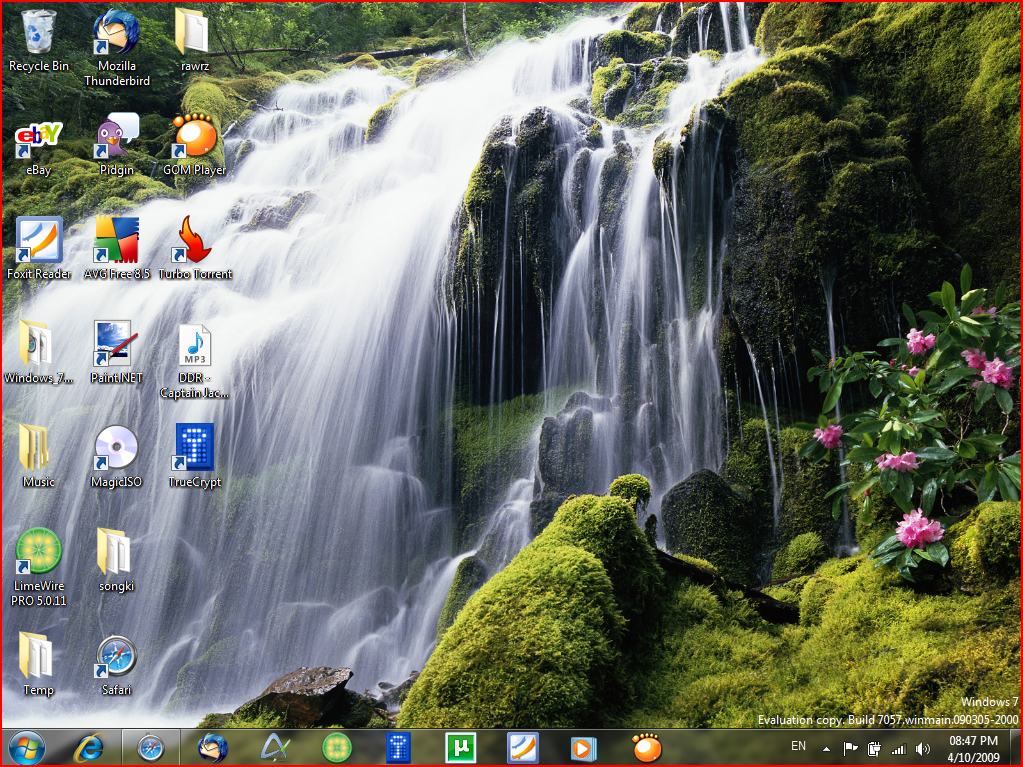1023x767 pixels.
Task: Expand the hidden system tray icons
Action: (x=825, y=747)
